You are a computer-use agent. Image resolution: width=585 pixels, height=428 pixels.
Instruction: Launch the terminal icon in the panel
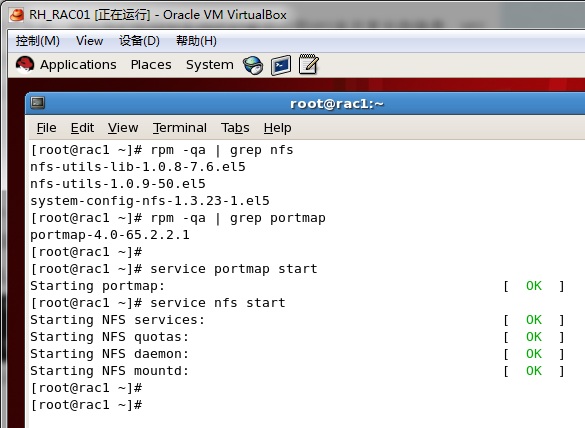point(281,65)
